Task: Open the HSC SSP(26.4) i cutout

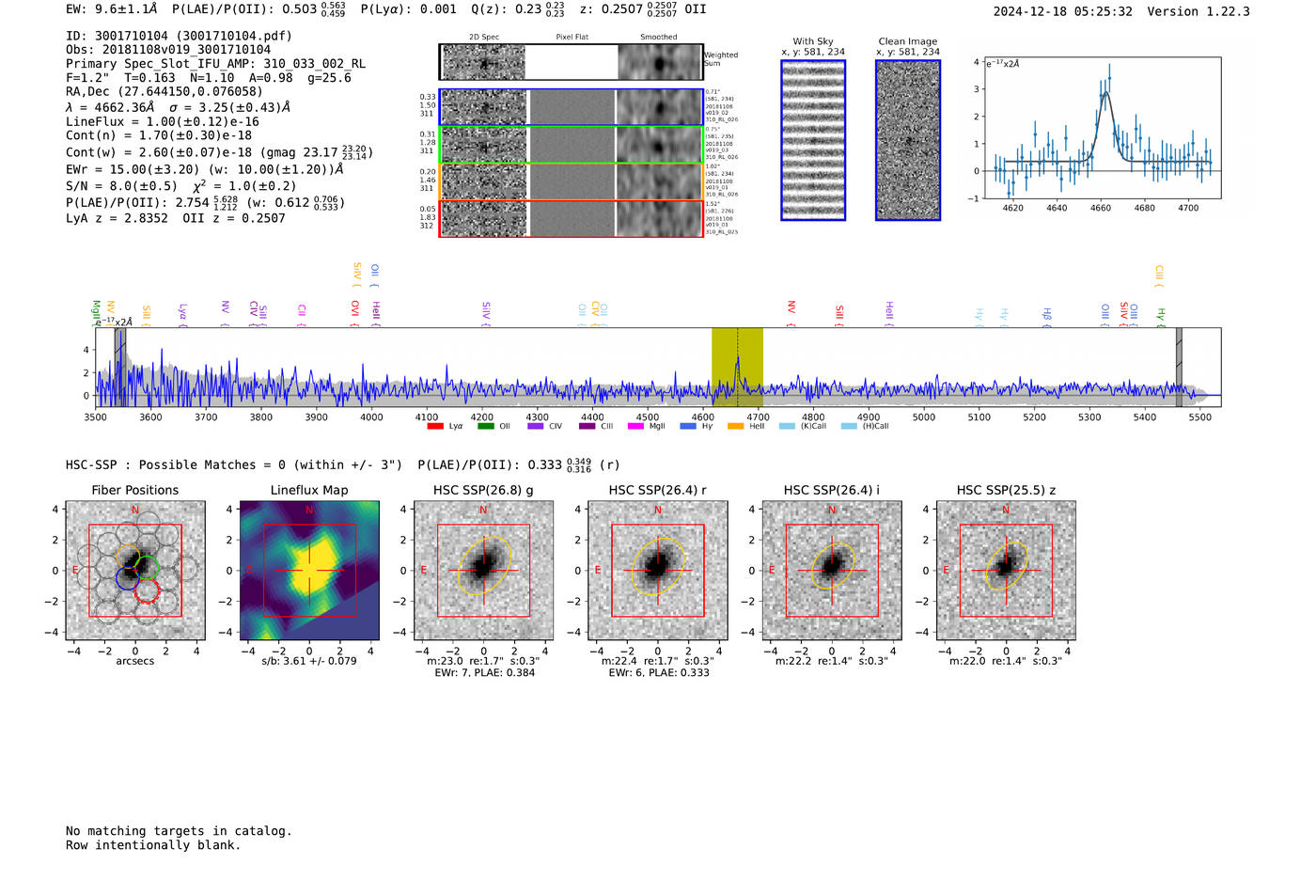Action: [832, 571]
